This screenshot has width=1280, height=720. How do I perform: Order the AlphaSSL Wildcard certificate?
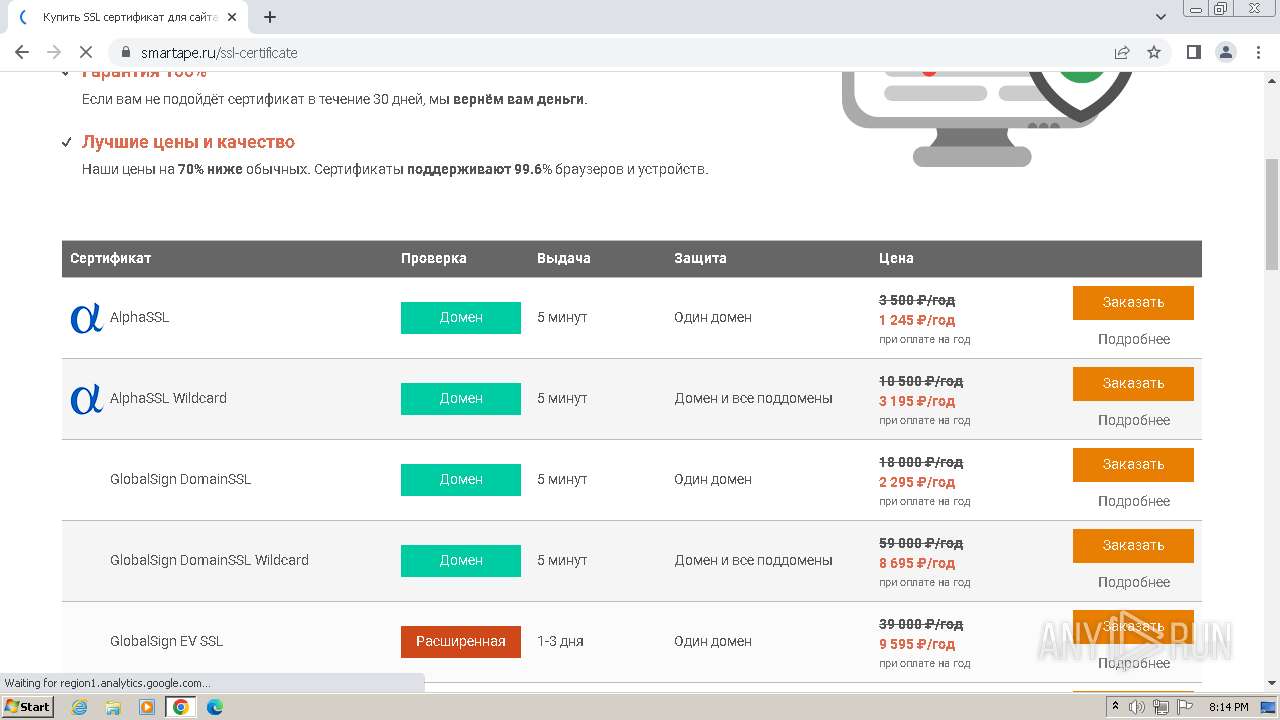[1133, 383]
